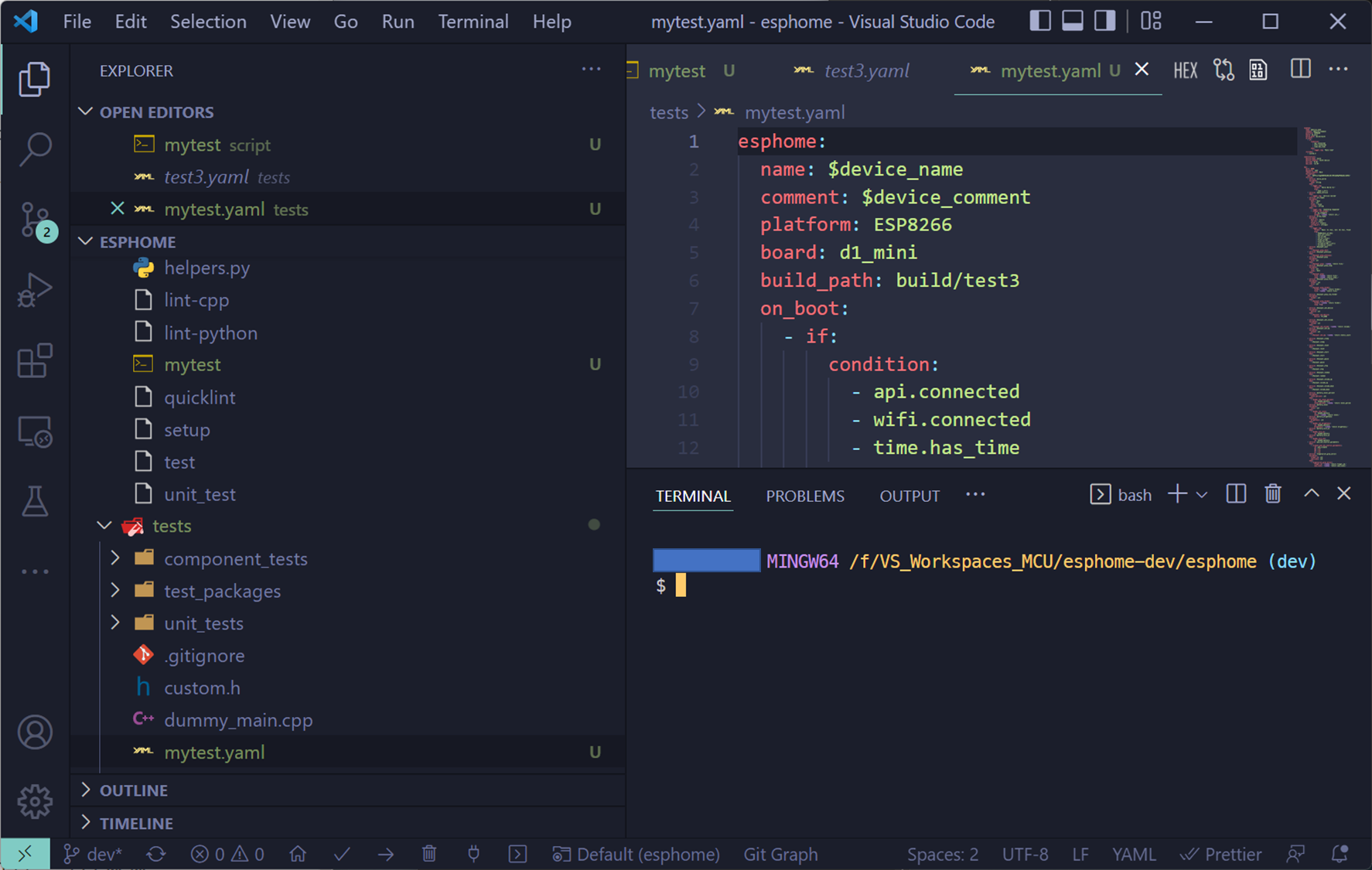Expand the Outline section

(x=86, y=790)
